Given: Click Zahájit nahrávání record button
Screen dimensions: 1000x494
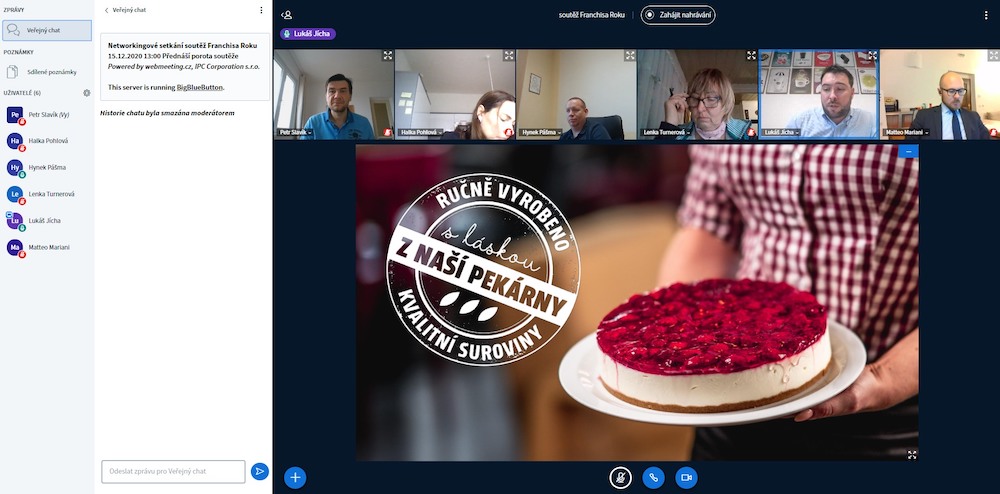Looking at the screenshot, I should coord(678,15).
